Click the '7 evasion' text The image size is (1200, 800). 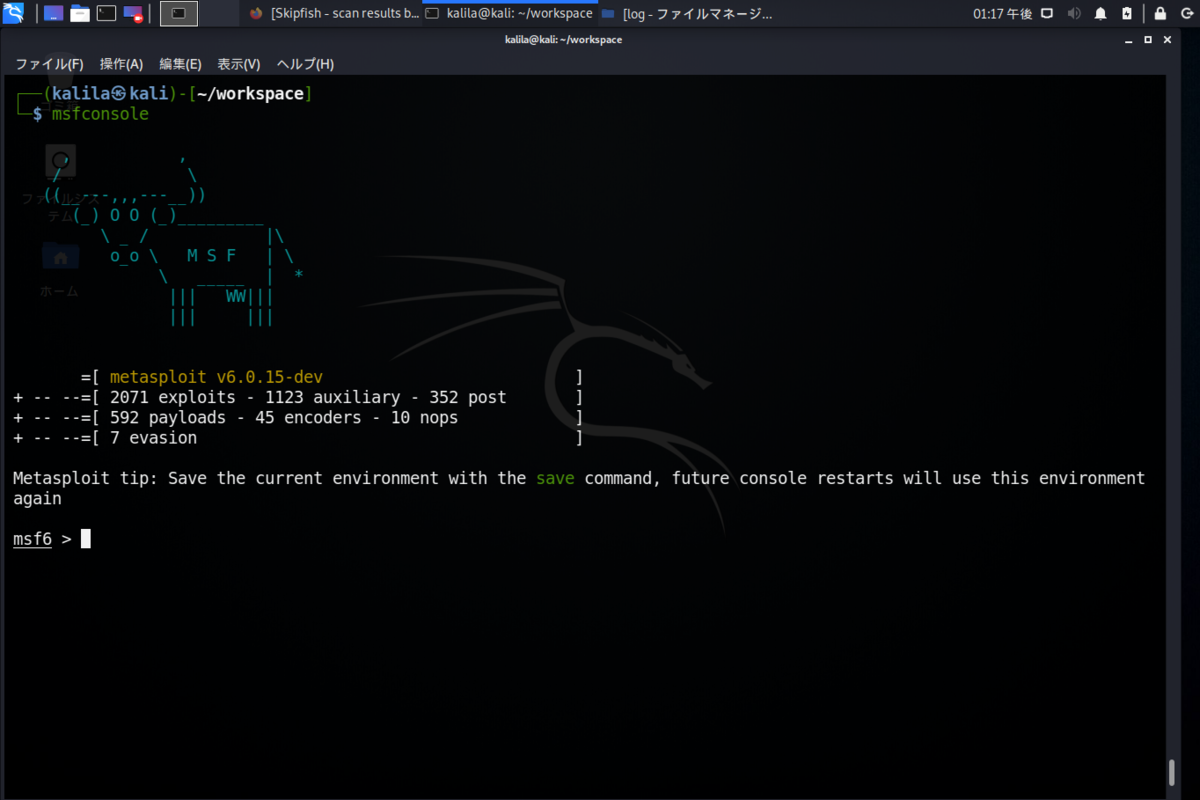(154, 438)
